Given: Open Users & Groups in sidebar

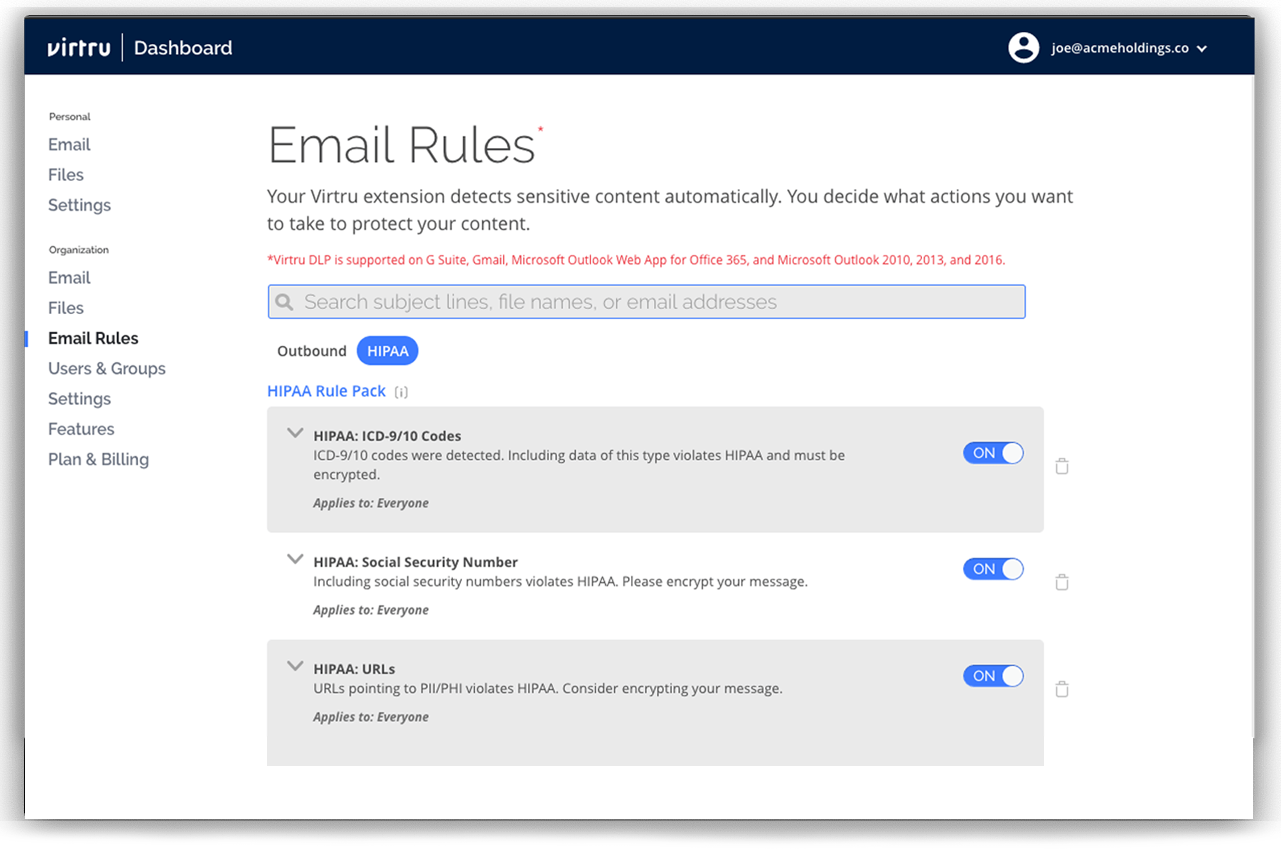Looking at the screenshot, I should click(x=107, y=369).
